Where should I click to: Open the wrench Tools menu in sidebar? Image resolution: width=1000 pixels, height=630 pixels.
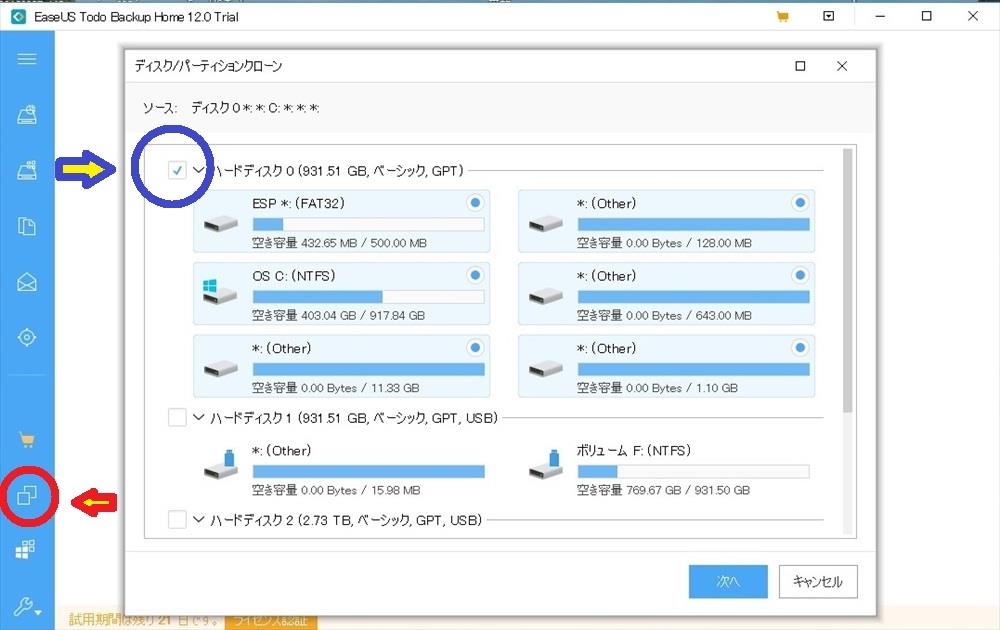[x=27, y=605]
